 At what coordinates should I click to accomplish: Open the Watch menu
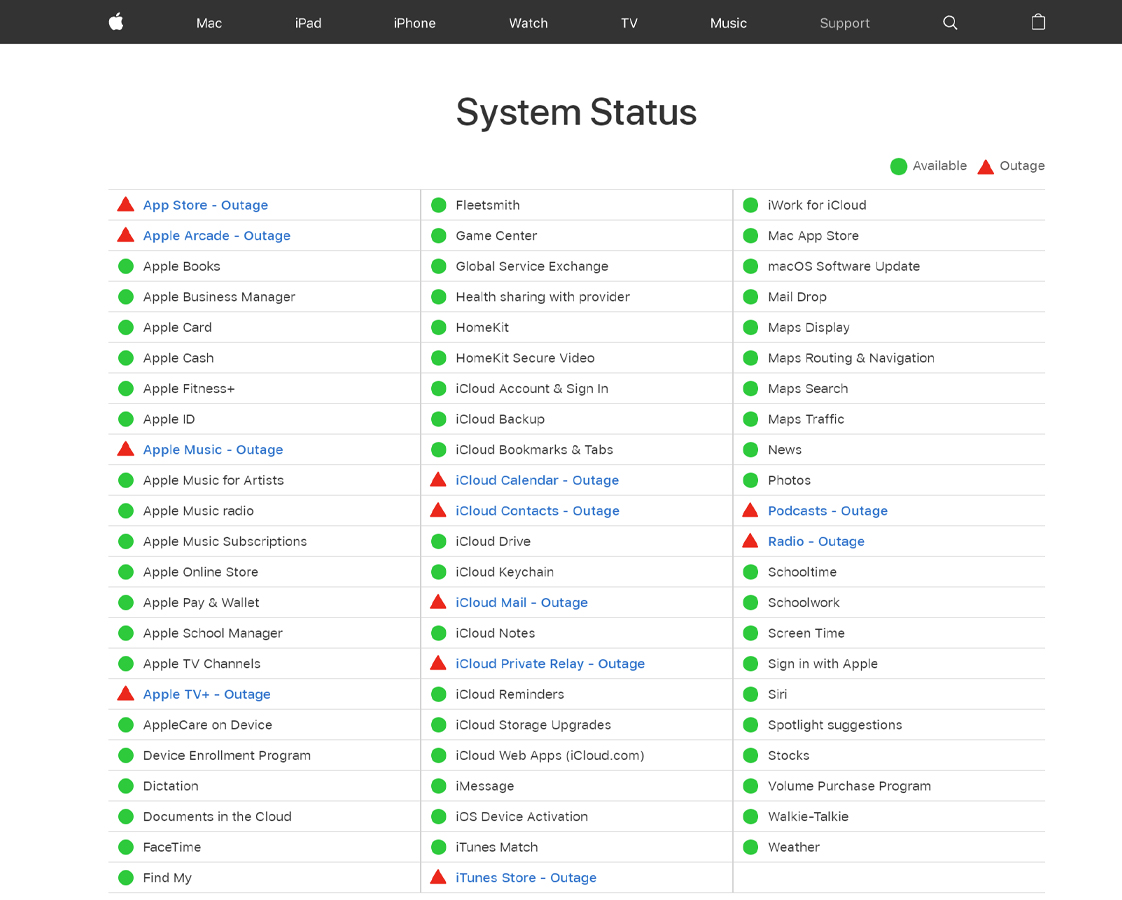(x=528, y=23)
